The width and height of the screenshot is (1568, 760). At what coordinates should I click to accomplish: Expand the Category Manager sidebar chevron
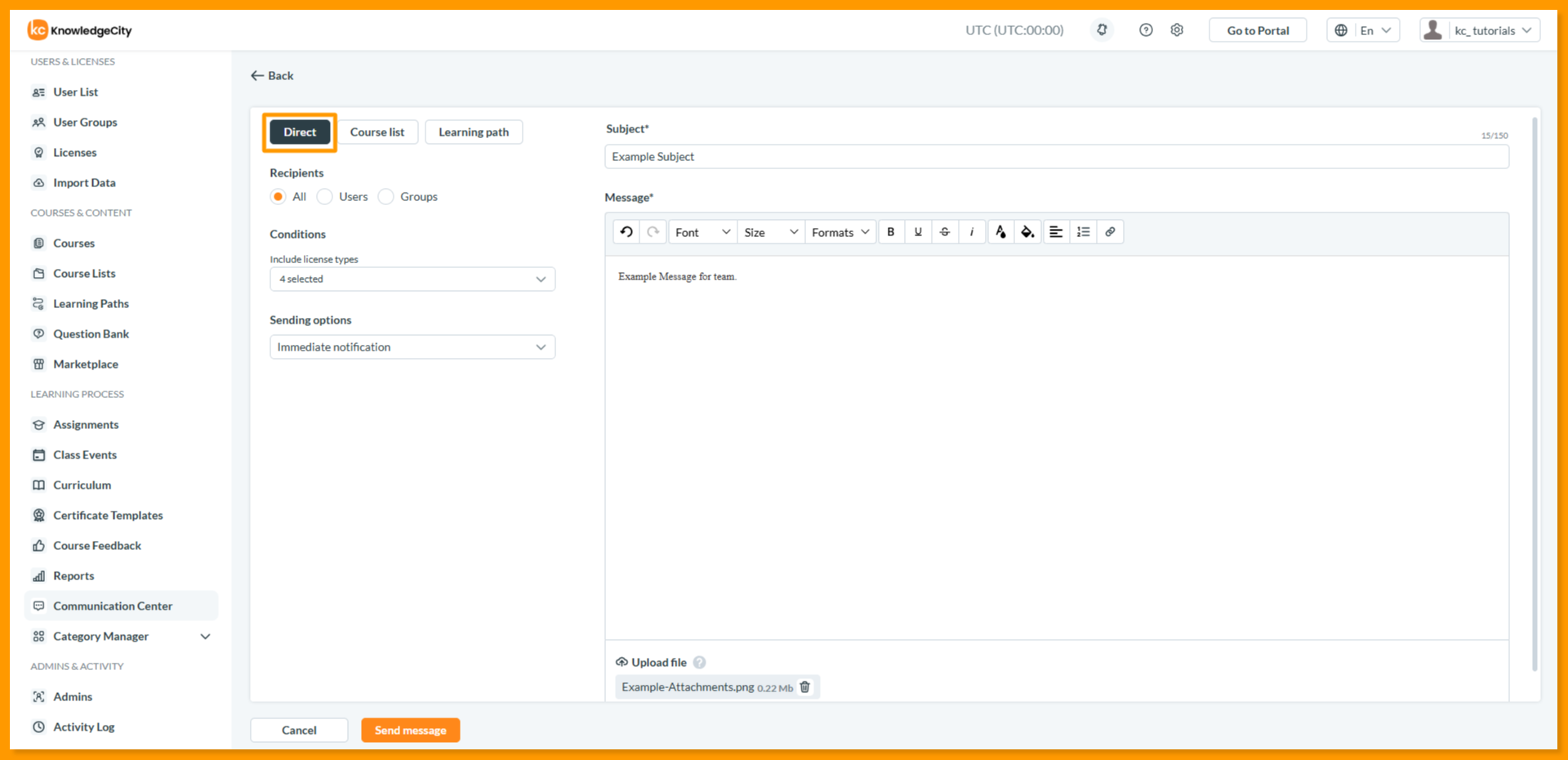click(206, 637)
